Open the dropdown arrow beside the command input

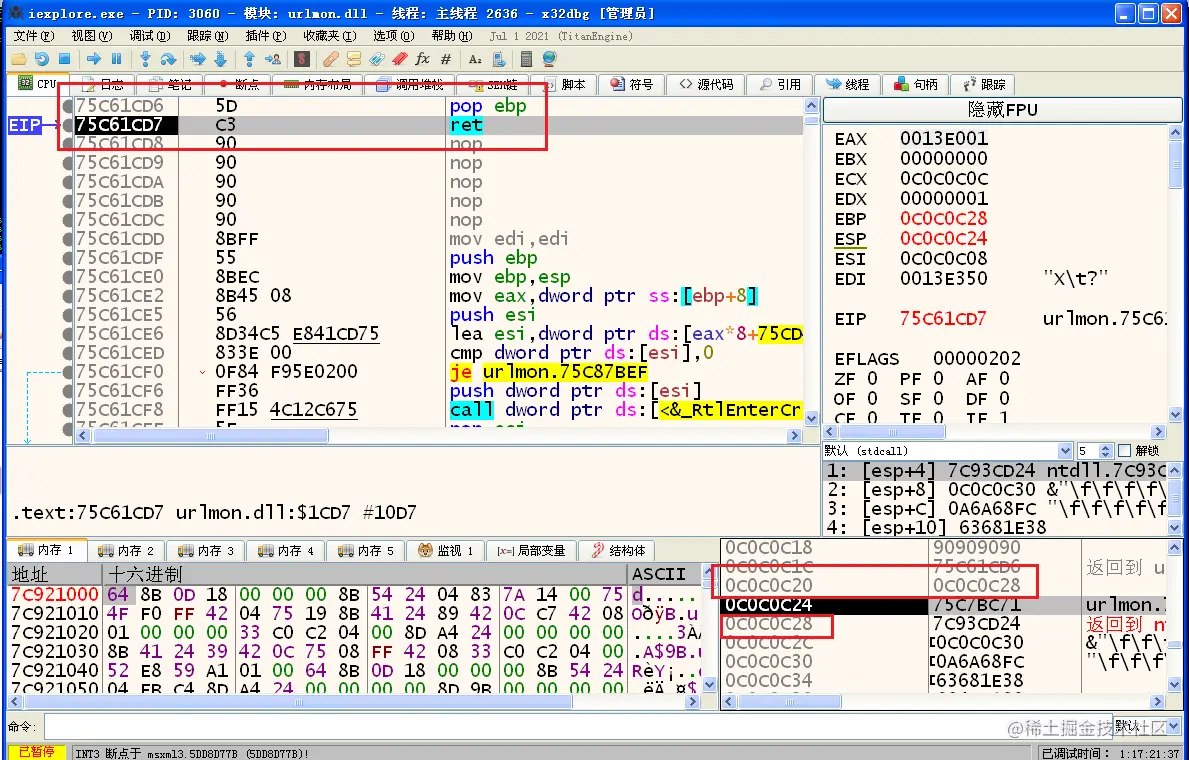(1175, 726)
